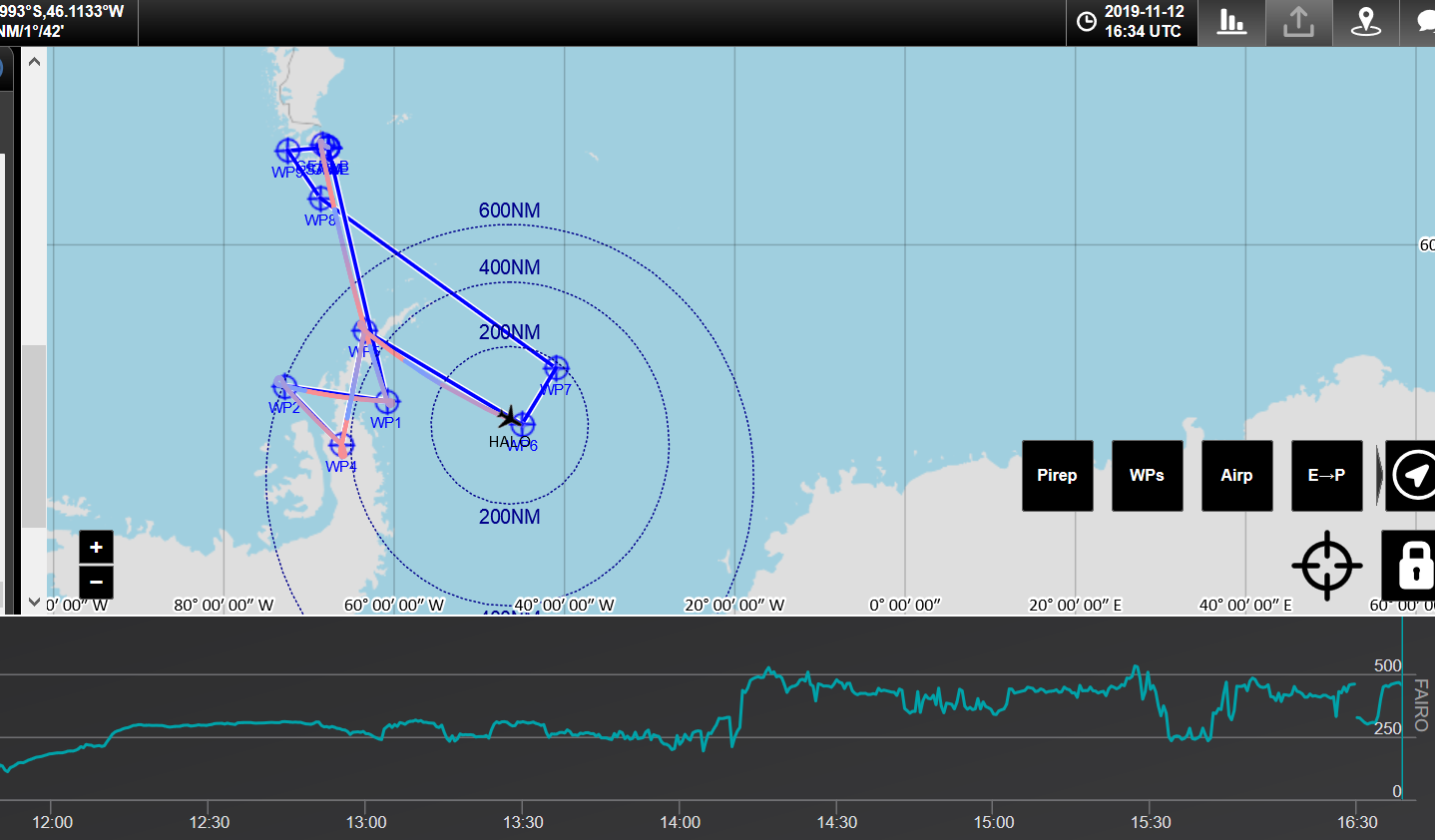1435x840 pixels.
Task: Select waypoint WP6 marker
Action: (x=523, y=426)
